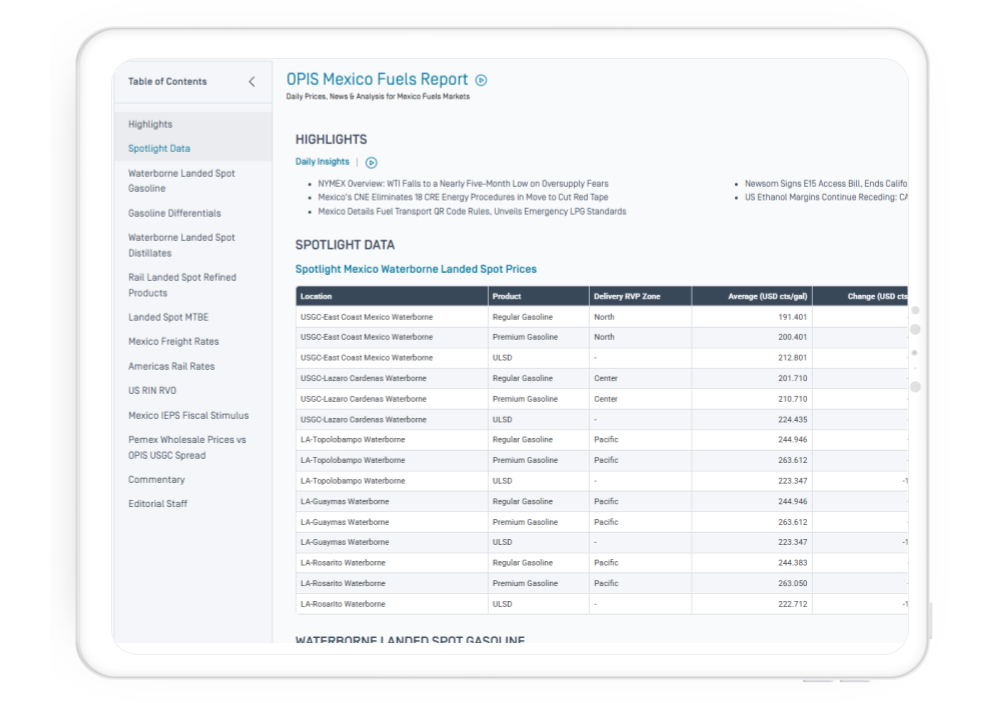Jump to the Commentary section
1000x703 pixels.
tap(156, 480)
